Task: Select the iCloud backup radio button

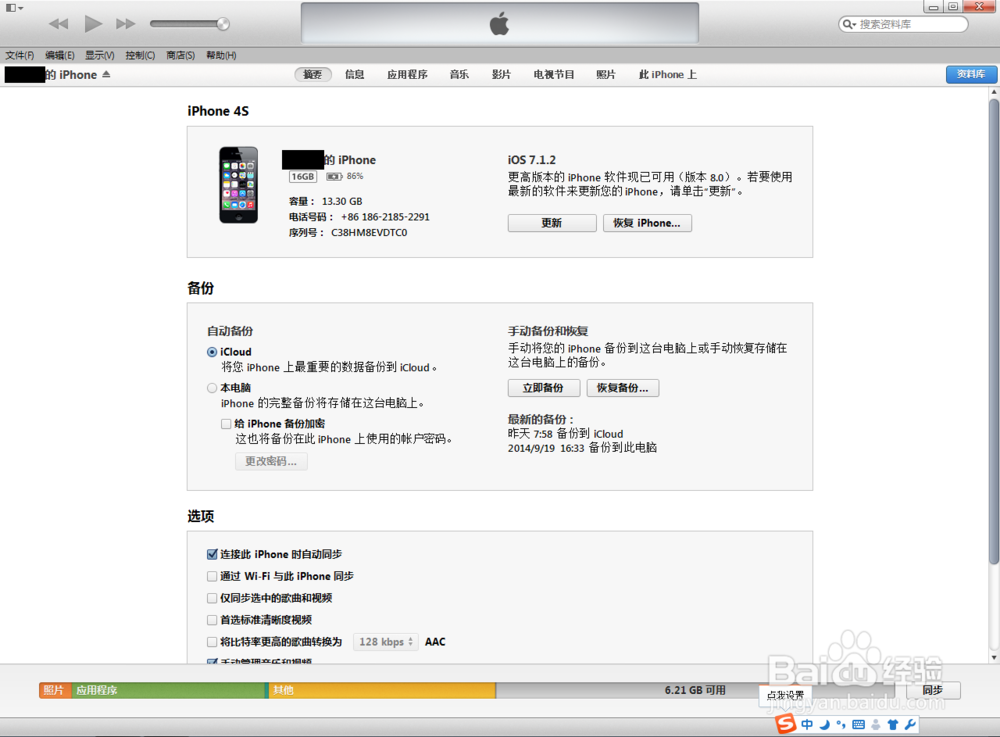Action: coord(212,352)
